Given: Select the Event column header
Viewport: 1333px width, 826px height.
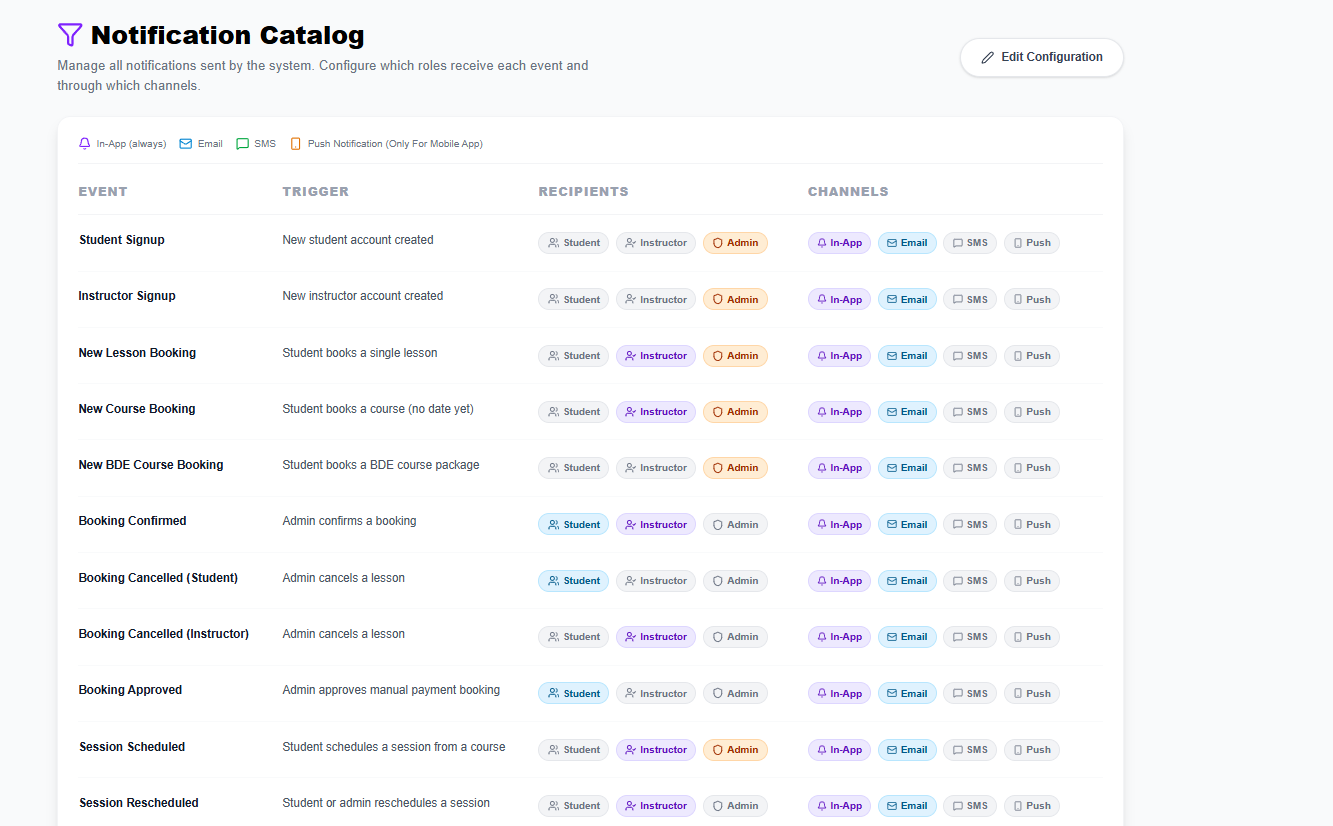Looking at the screenshot, I should click(x=103, y=192).
